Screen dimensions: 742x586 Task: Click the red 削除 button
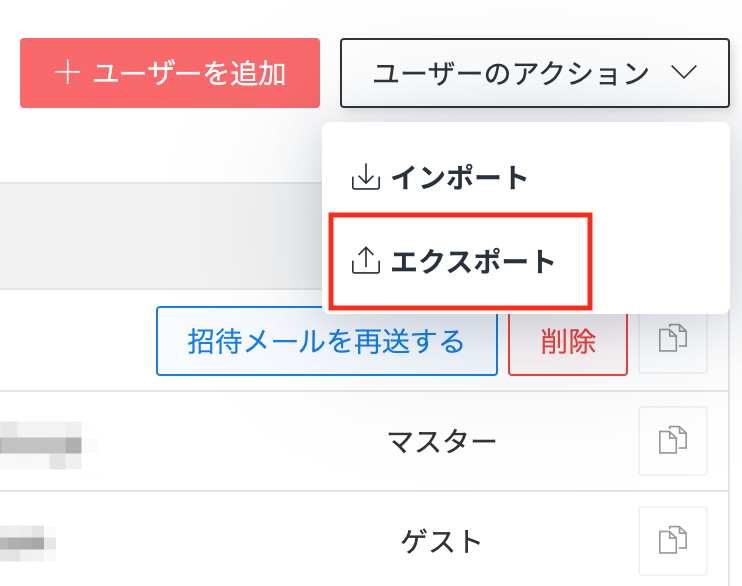tap(568, 342)
